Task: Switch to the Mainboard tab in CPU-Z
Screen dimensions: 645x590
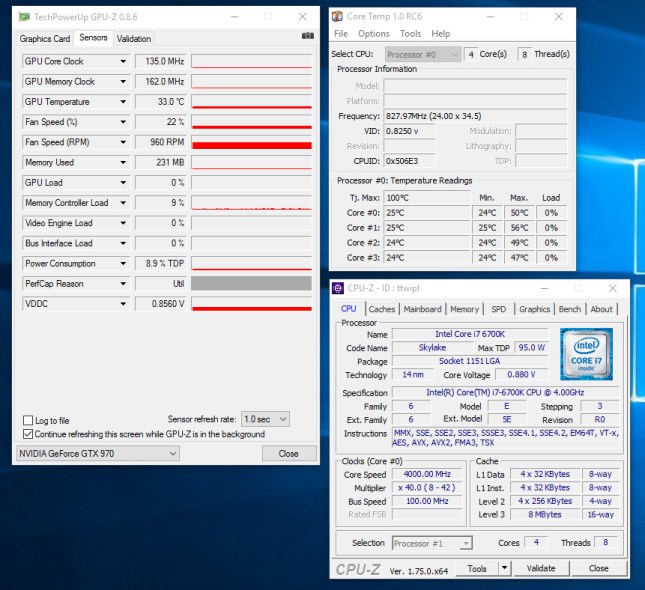Action: coord(422,309)
